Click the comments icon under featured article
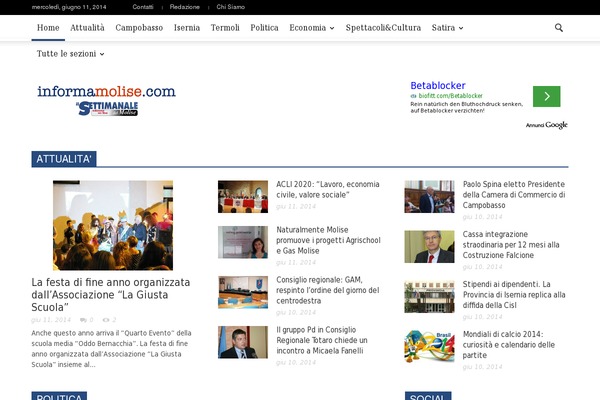Viewport: 600px width, 400px height. pyautogui.click(x=84, y=320)
